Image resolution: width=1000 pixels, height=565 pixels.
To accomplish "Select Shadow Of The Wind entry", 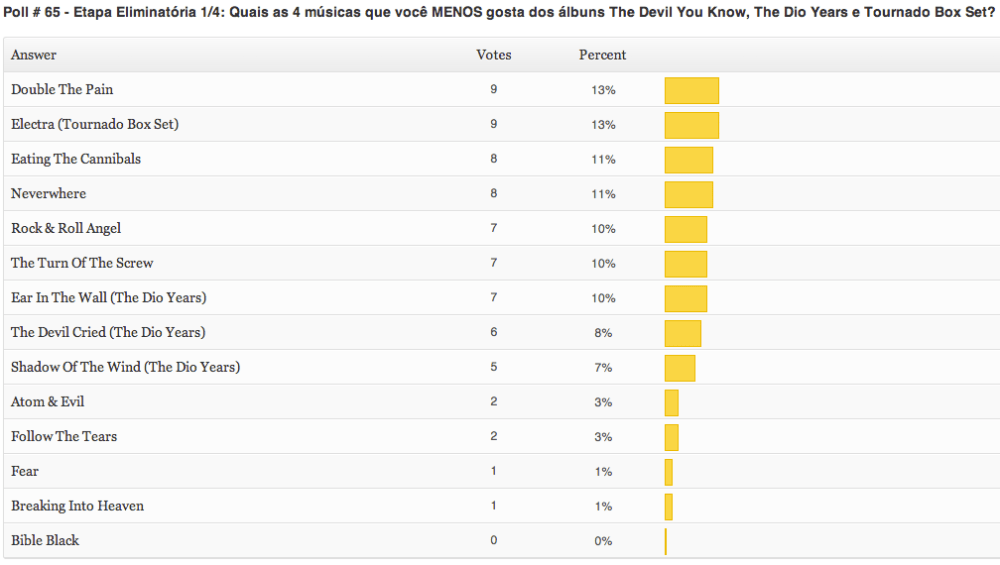I will click(125, 367).
